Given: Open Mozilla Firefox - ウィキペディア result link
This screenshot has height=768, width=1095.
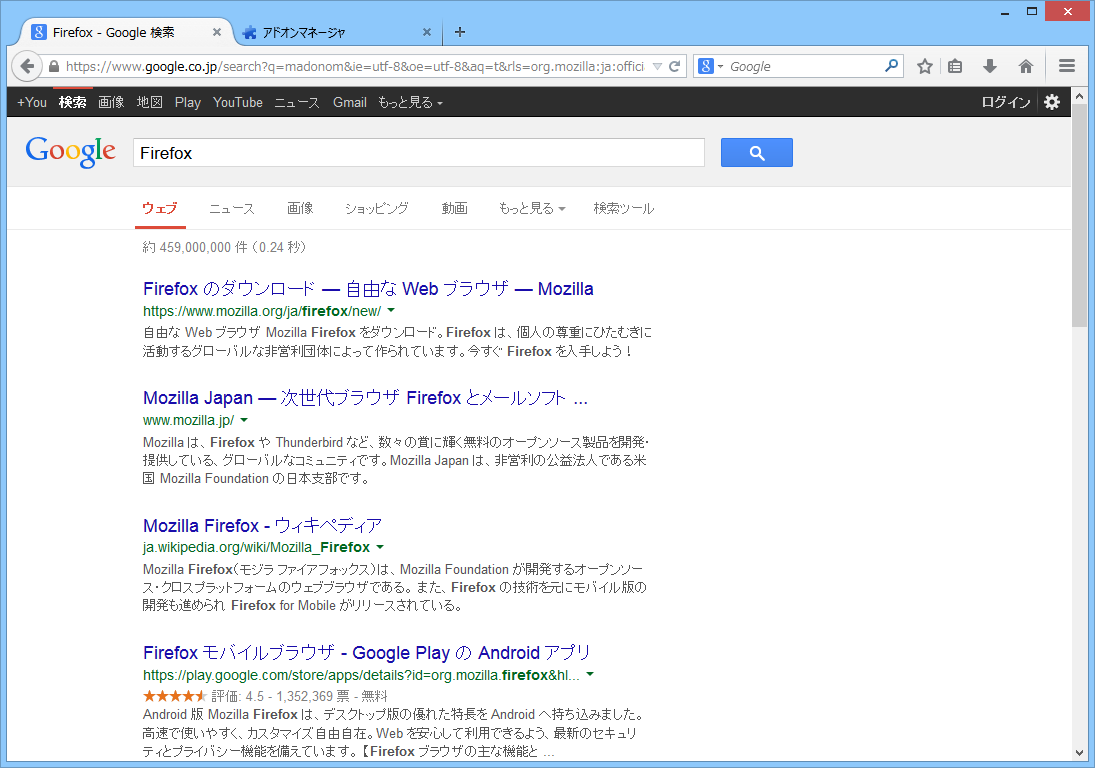Looking at the screenshot, I should 263,525.
